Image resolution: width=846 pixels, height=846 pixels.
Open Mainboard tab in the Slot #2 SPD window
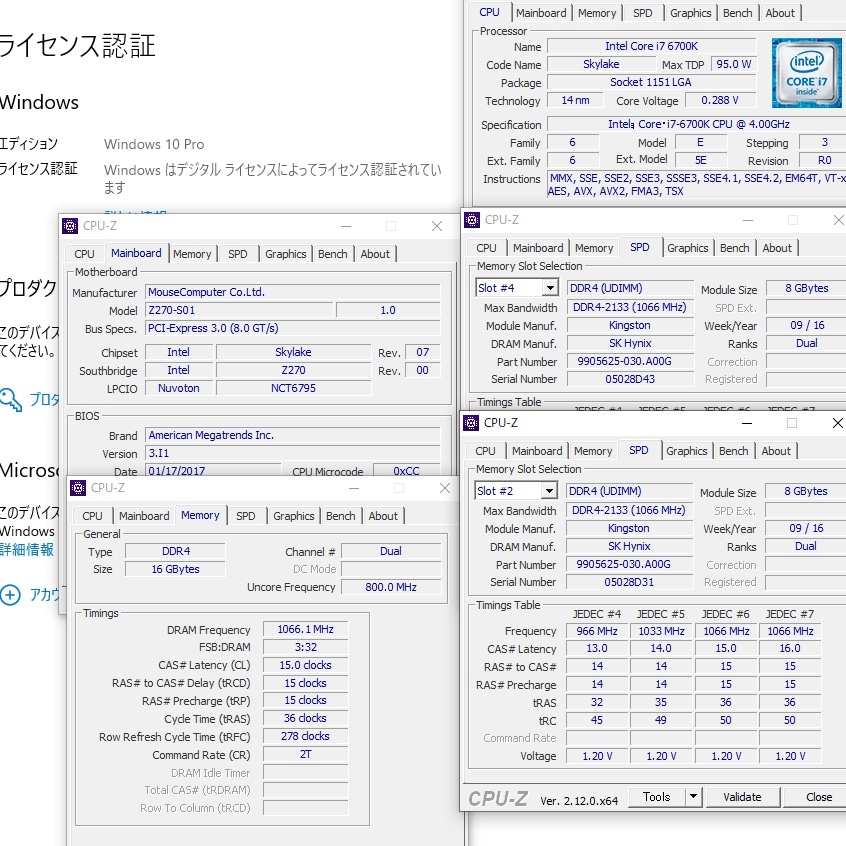click(x=537, y=451)
